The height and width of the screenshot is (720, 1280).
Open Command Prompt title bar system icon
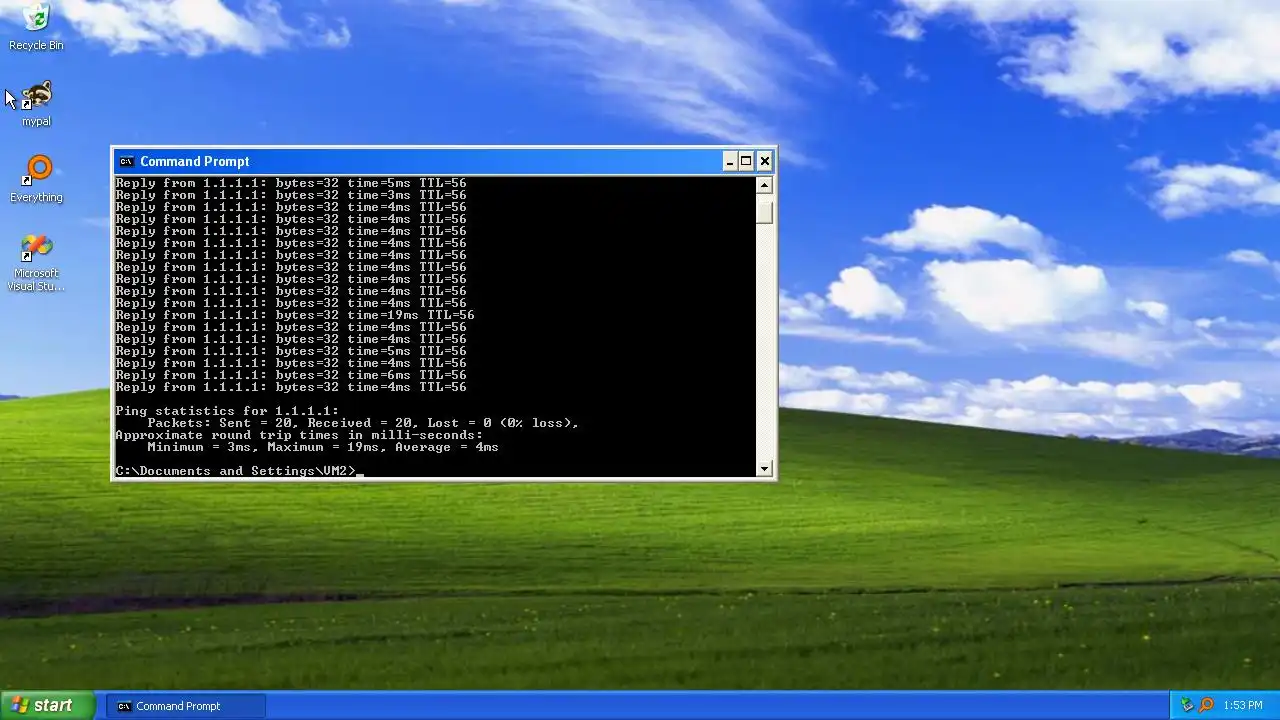pyautogui.click(x=126, y=161)
